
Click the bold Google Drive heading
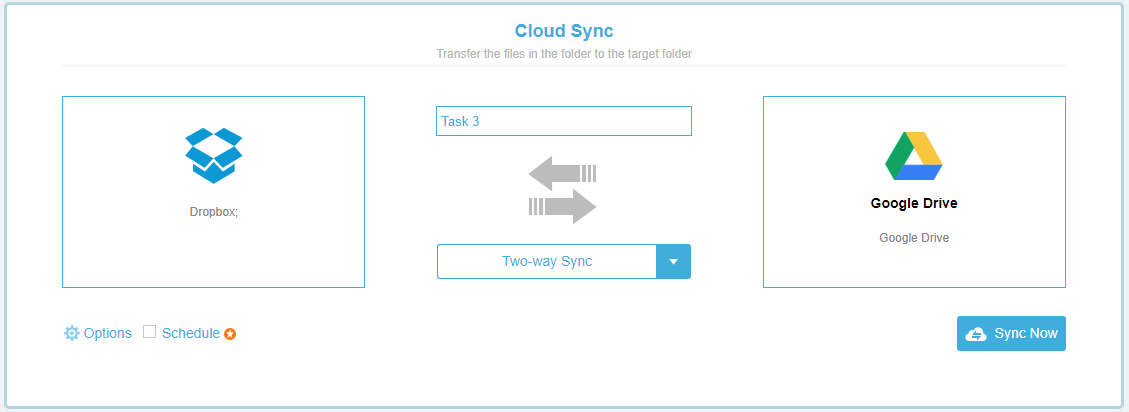pos(914,204)
